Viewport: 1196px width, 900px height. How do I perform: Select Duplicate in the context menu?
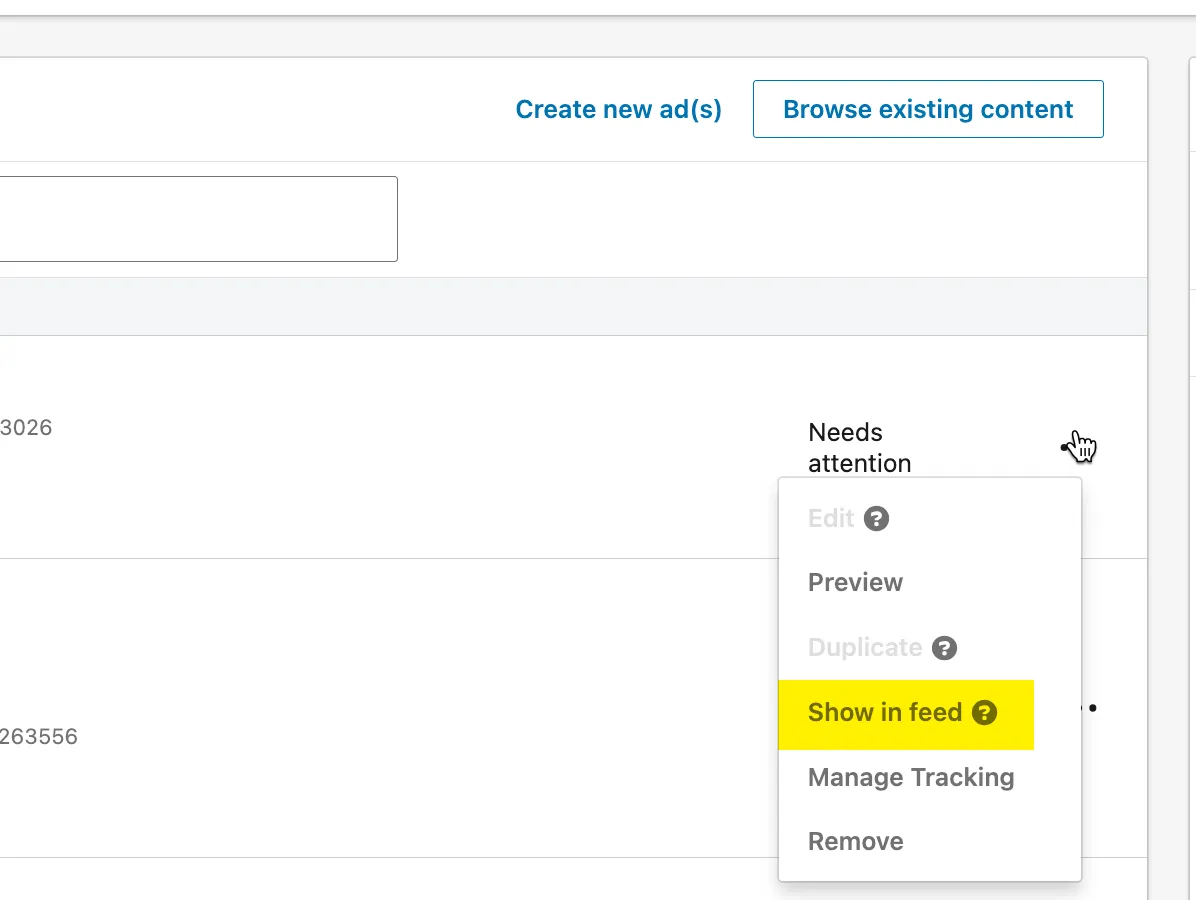pyautogui.click(x=864, y=647)
